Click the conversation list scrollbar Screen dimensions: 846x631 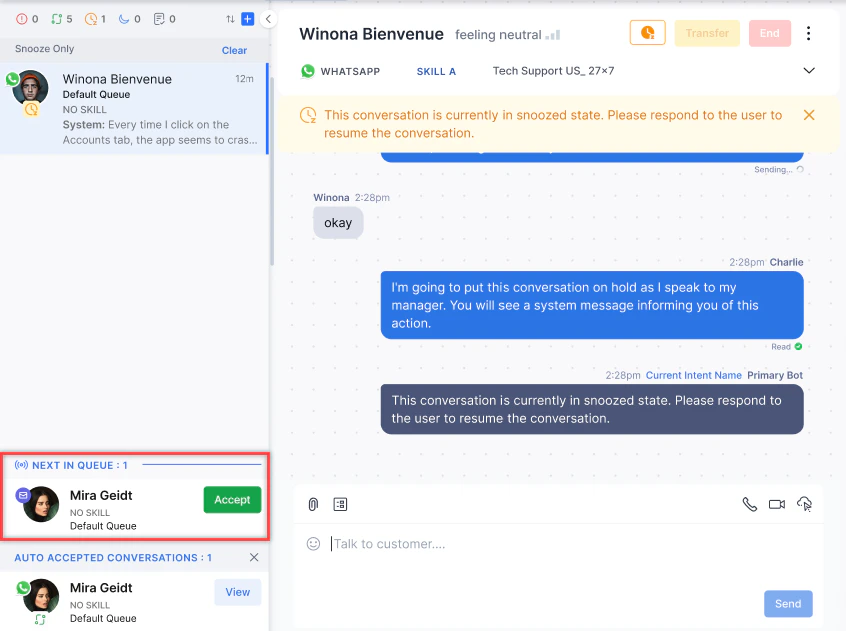[x=271, y=171]
